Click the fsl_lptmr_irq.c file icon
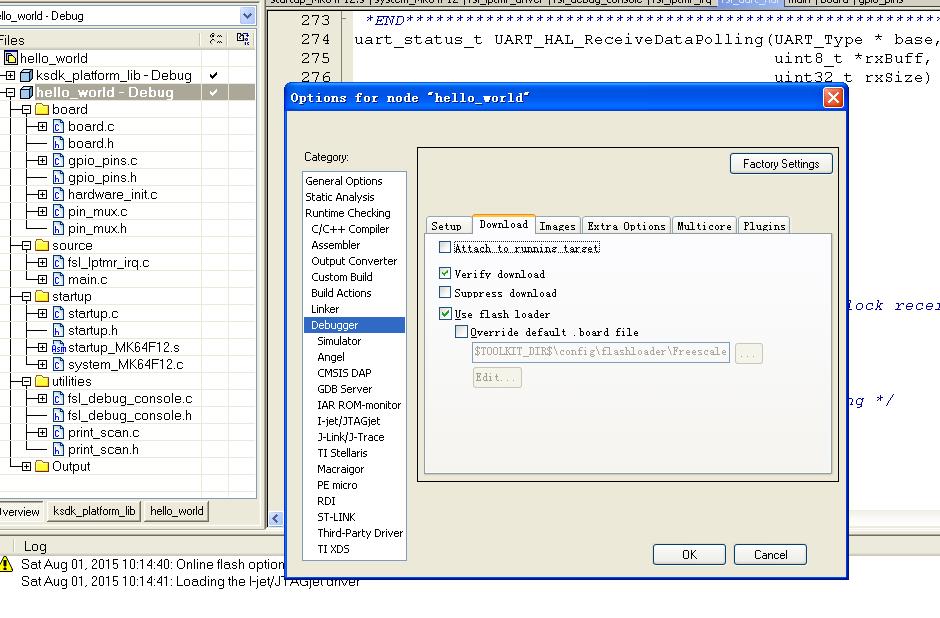Viewport: 940px width, 618px height. point(58,263)
